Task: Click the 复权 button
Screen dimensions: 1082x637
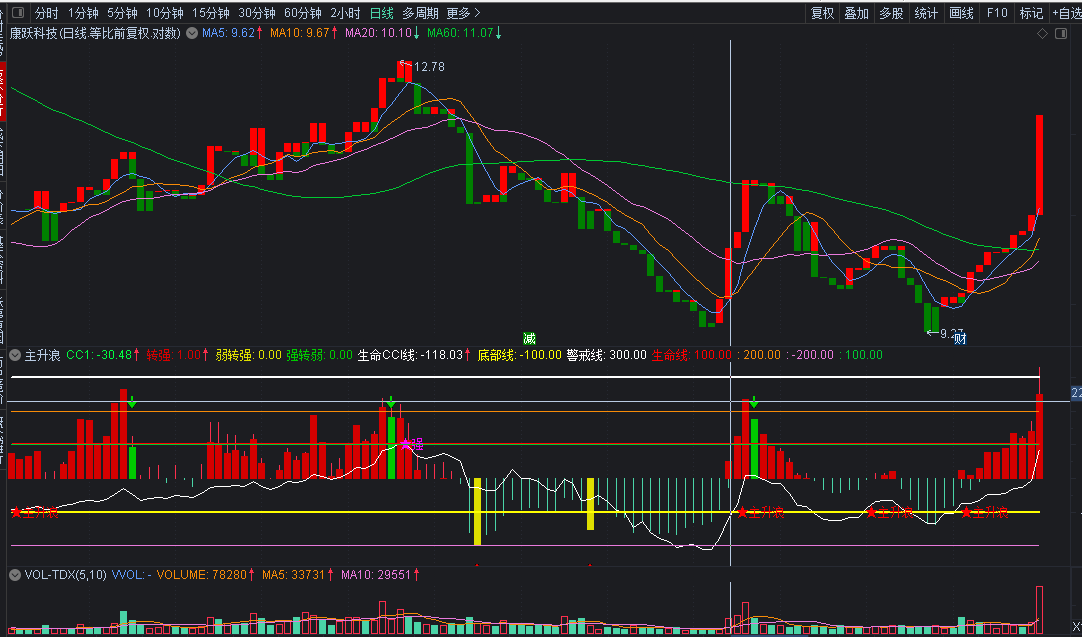Action: 823,13
